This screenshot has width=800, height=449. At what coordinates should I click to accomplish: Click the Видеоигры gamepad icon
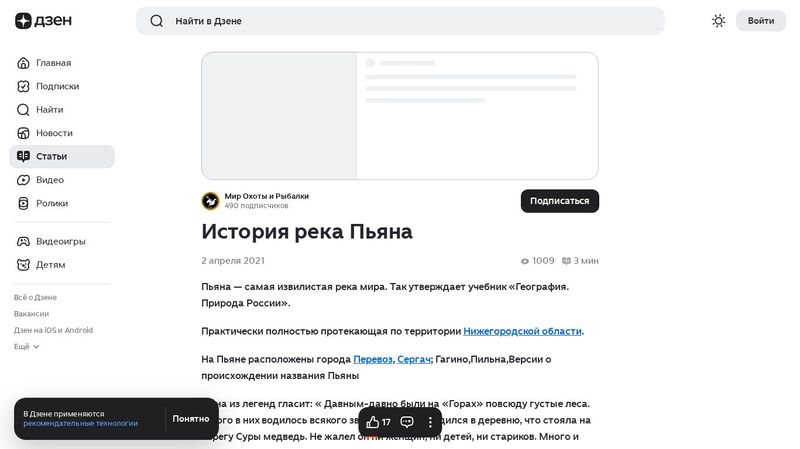[24, 241]
